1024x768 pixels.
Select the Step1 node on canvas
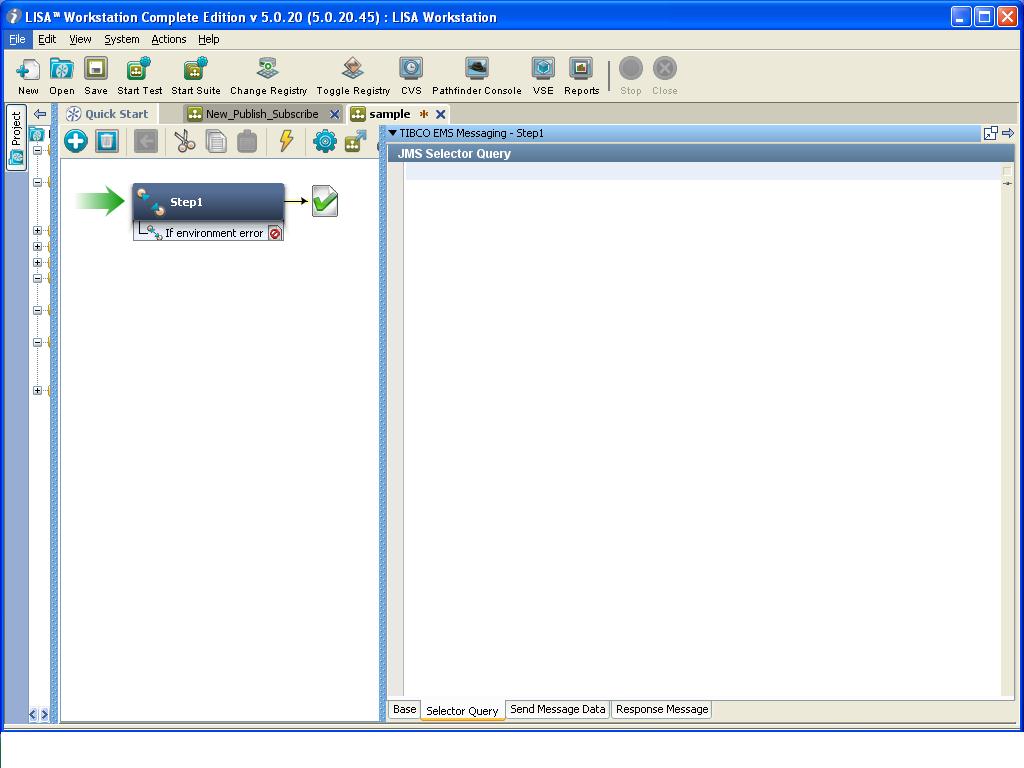[208, 202]
